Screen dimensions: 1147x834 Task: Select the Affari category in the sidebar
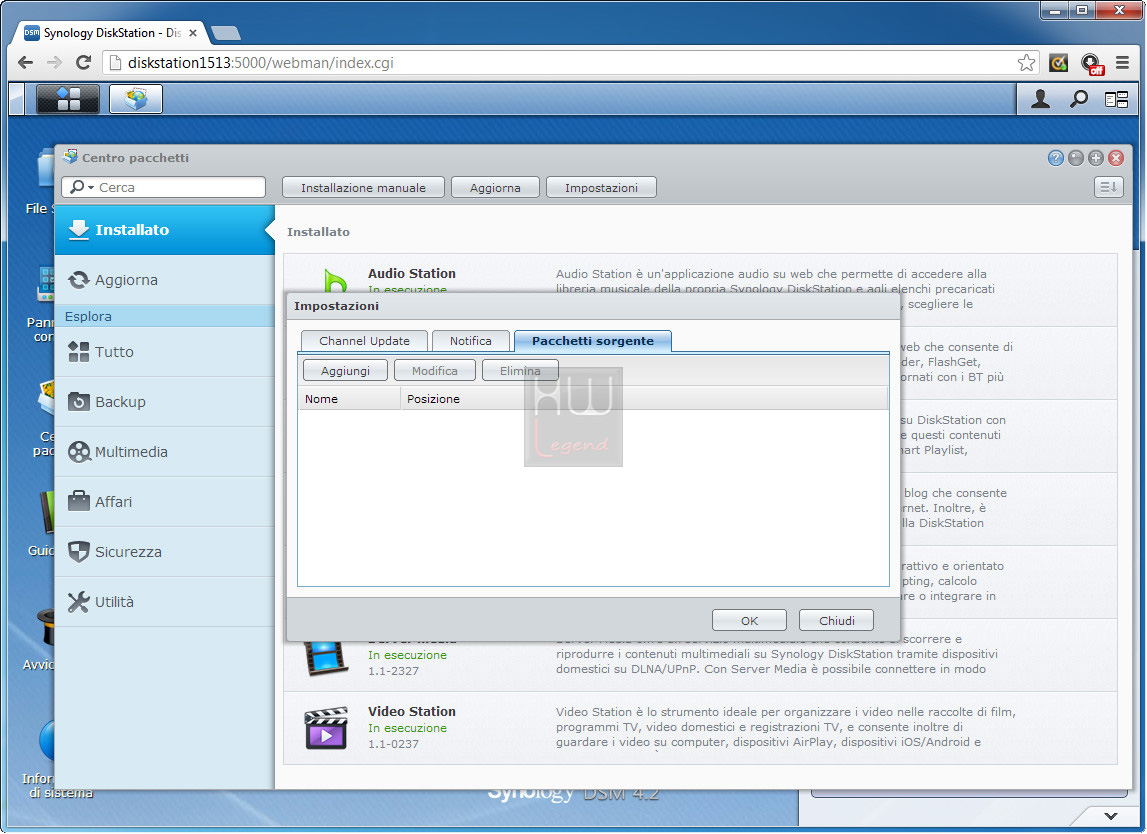(165, 502)
